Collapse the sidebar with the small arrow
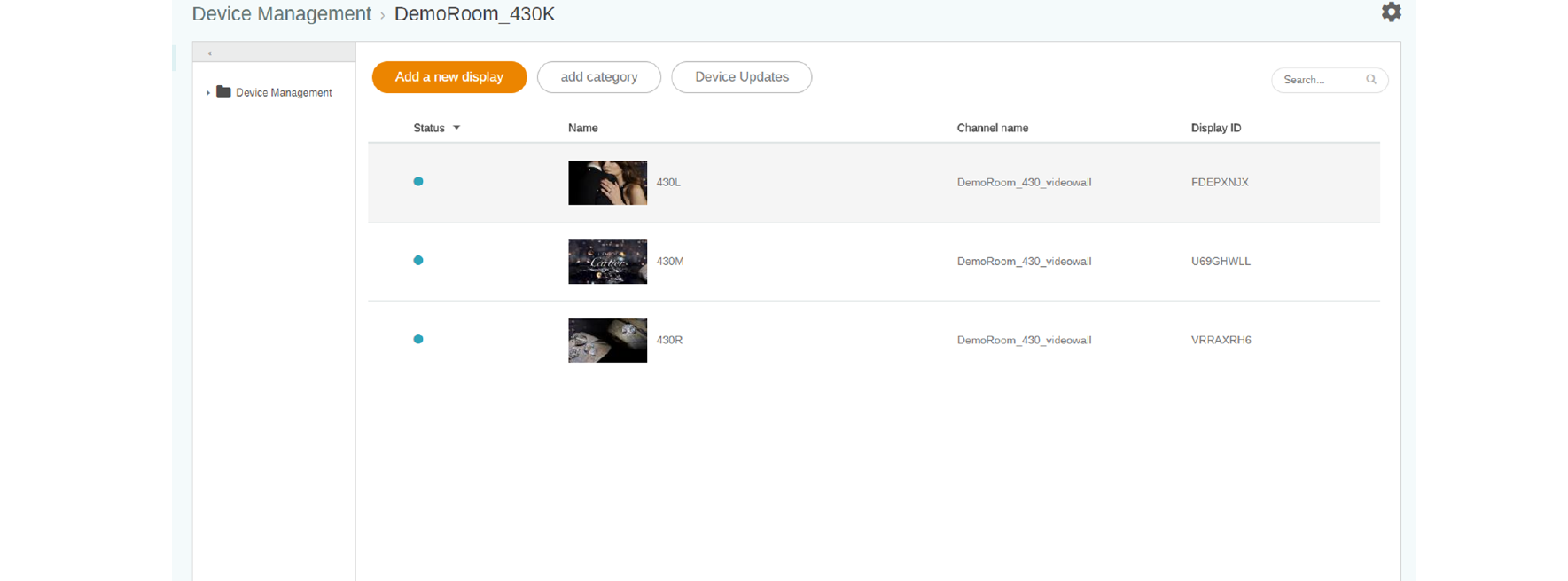Screen dimensions: 1568x581 [x=210, y=53]
